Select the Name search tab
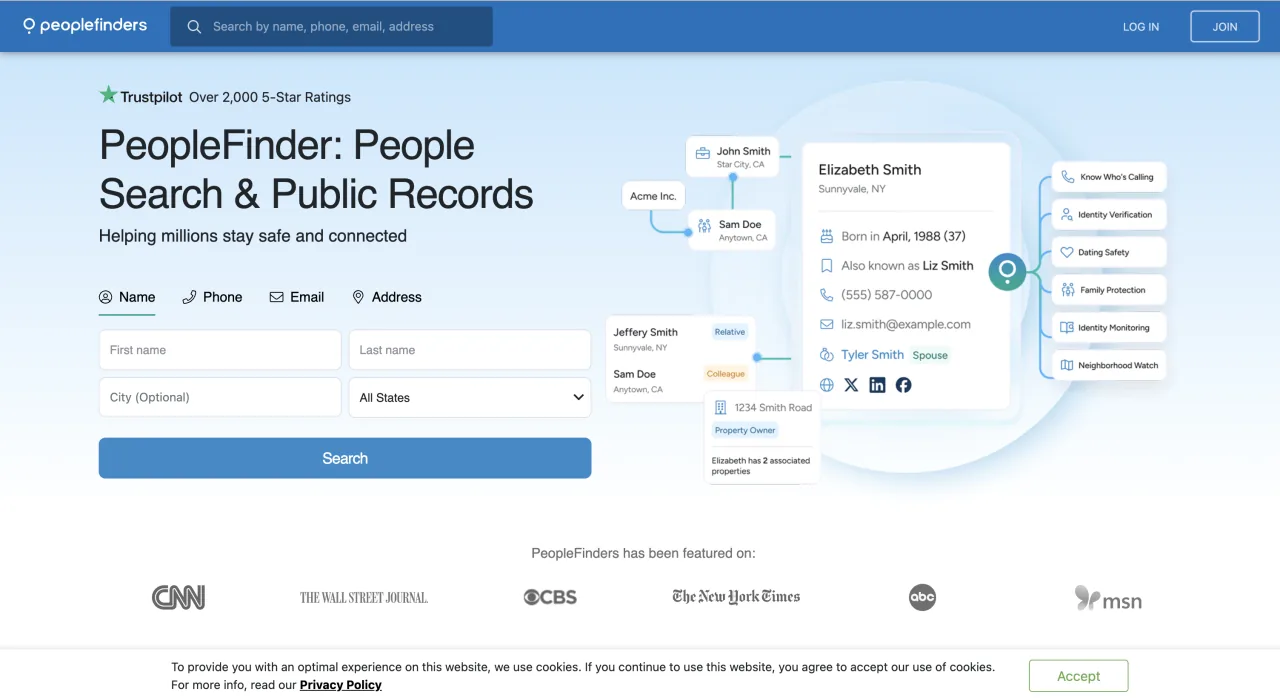The width and height of the screenshot is (1280, 698). (x=127, y=297)
